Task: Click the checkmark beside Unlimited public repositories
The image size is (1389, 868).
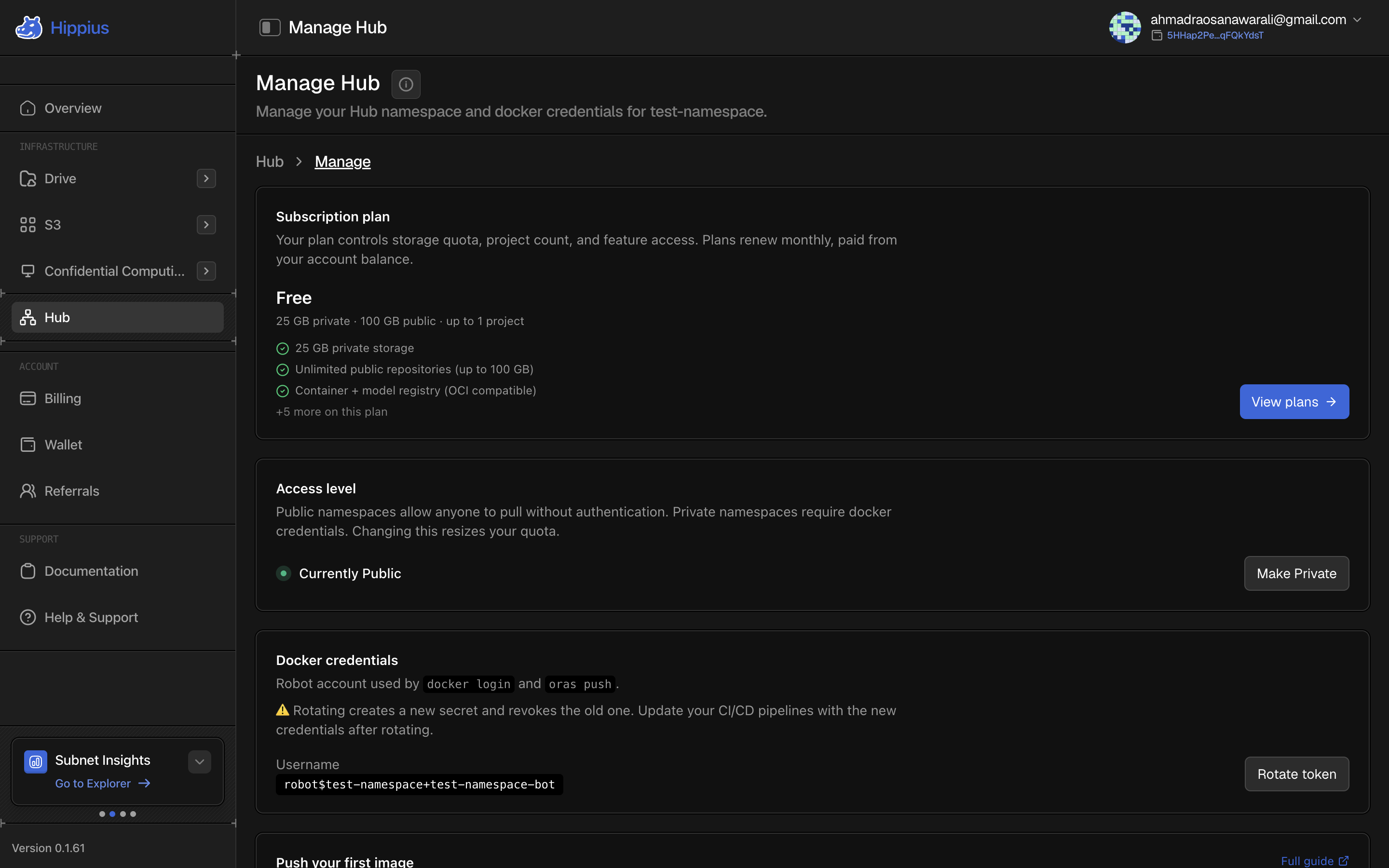Action: click(x=283, y=370)
